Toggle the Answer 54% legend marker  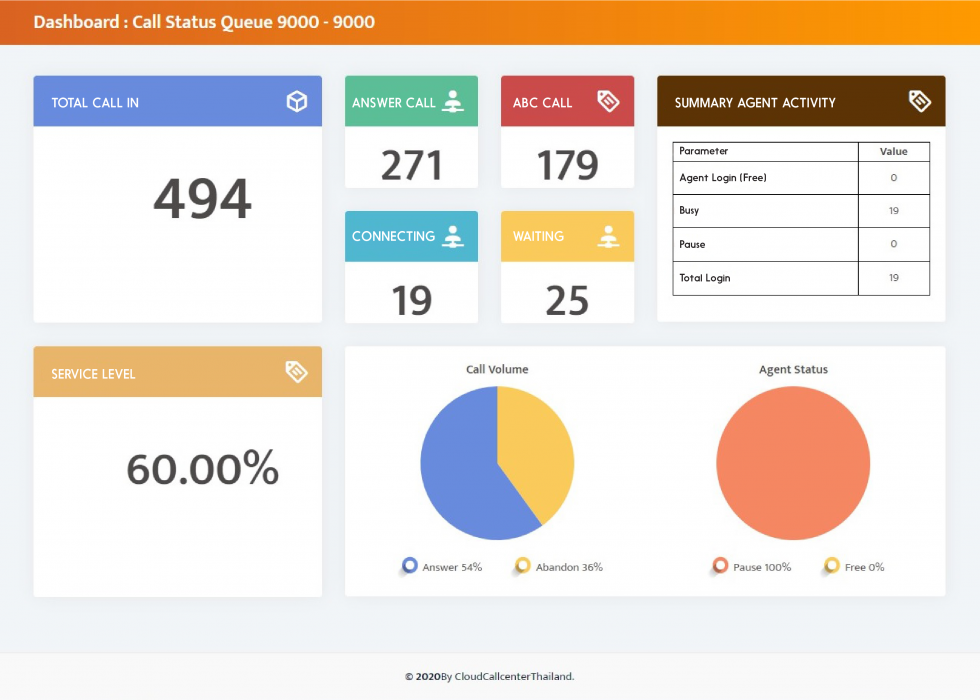tap(410, 566)
